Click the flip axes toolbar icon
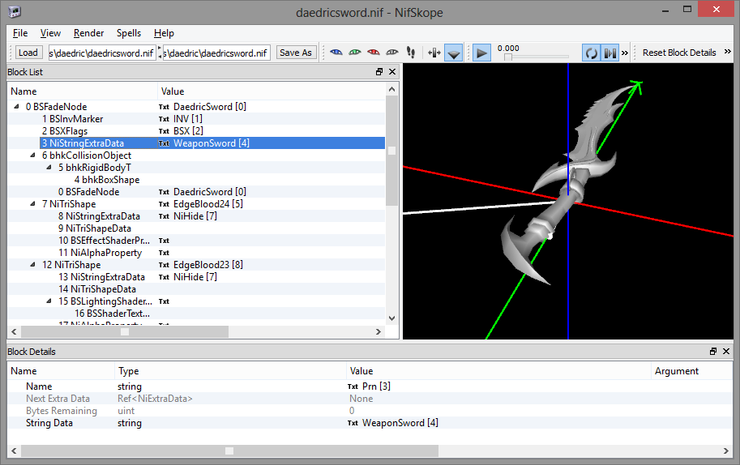Viewport: 740px width, 465px height. (433, 52)
